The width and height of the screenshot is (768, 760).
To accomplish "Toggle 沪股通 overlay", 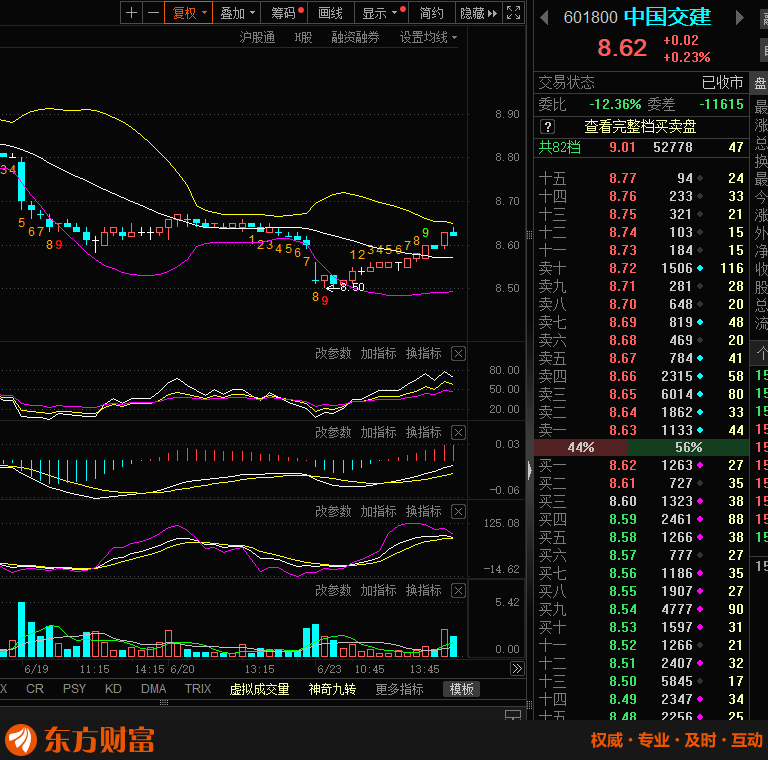I will (257, 37).
